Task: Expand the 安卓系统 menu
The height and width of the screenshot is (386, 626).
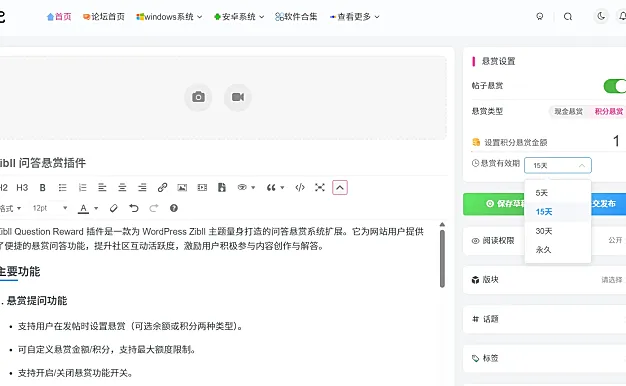Action: click(x=239, y=17)
